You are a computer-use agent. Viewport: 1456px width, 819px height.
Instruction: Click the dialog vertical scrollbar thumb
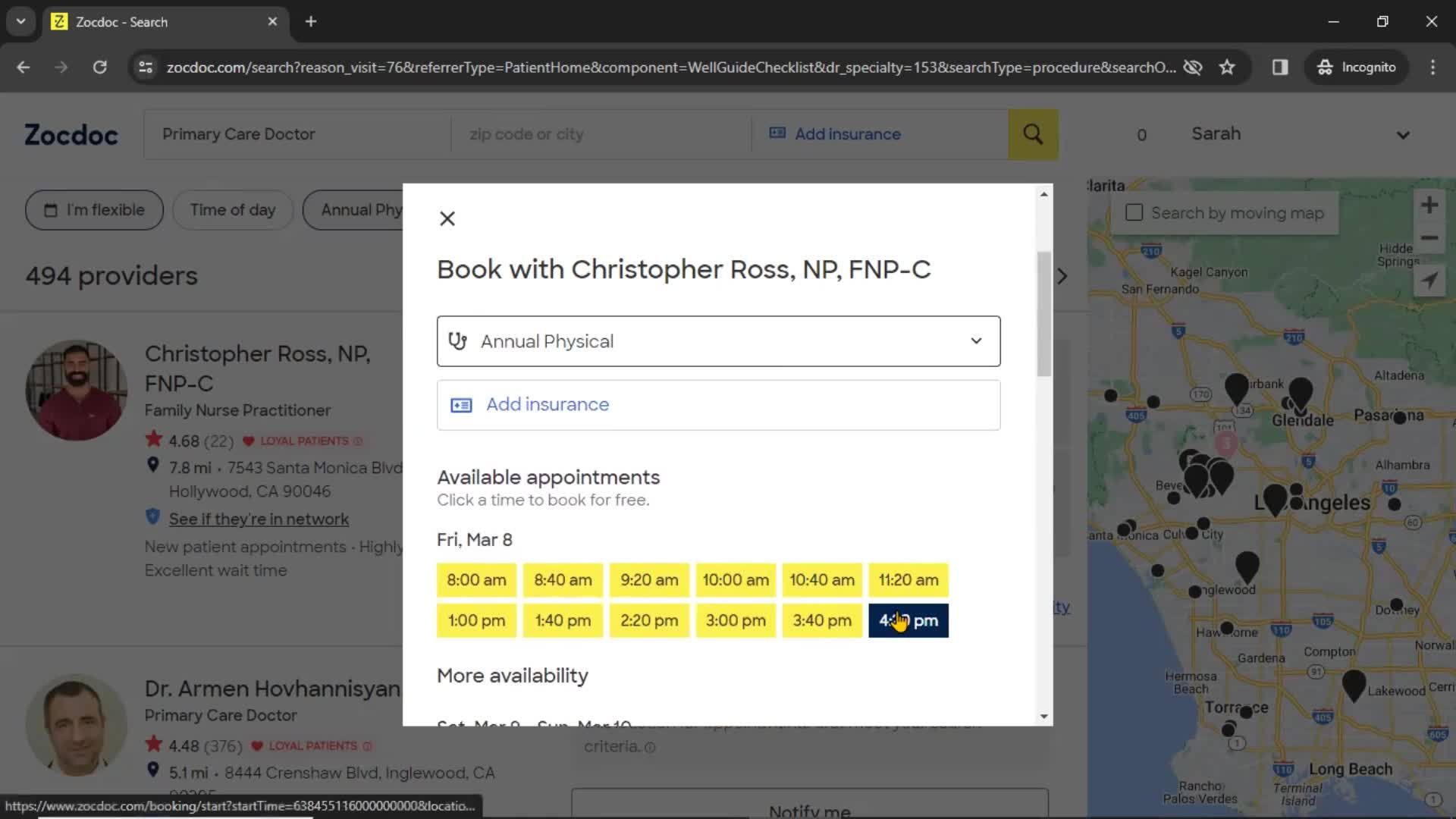click(x=1044, y=313)
